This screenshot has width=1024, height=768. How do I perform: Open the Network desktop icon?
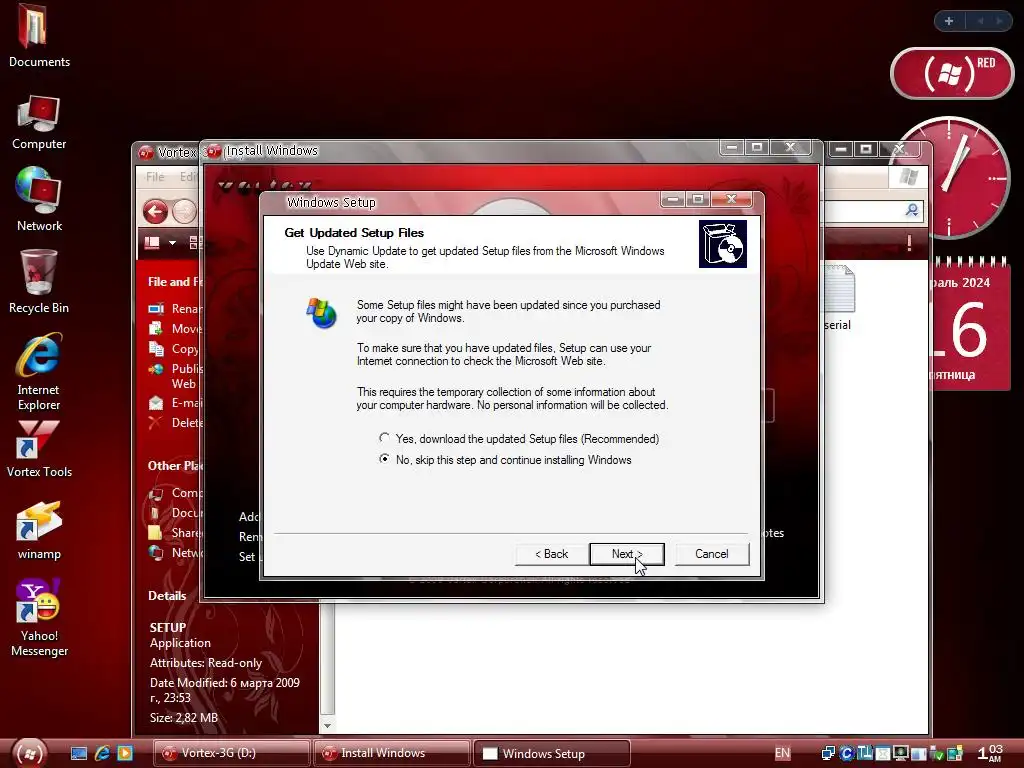tap(39, 199)
